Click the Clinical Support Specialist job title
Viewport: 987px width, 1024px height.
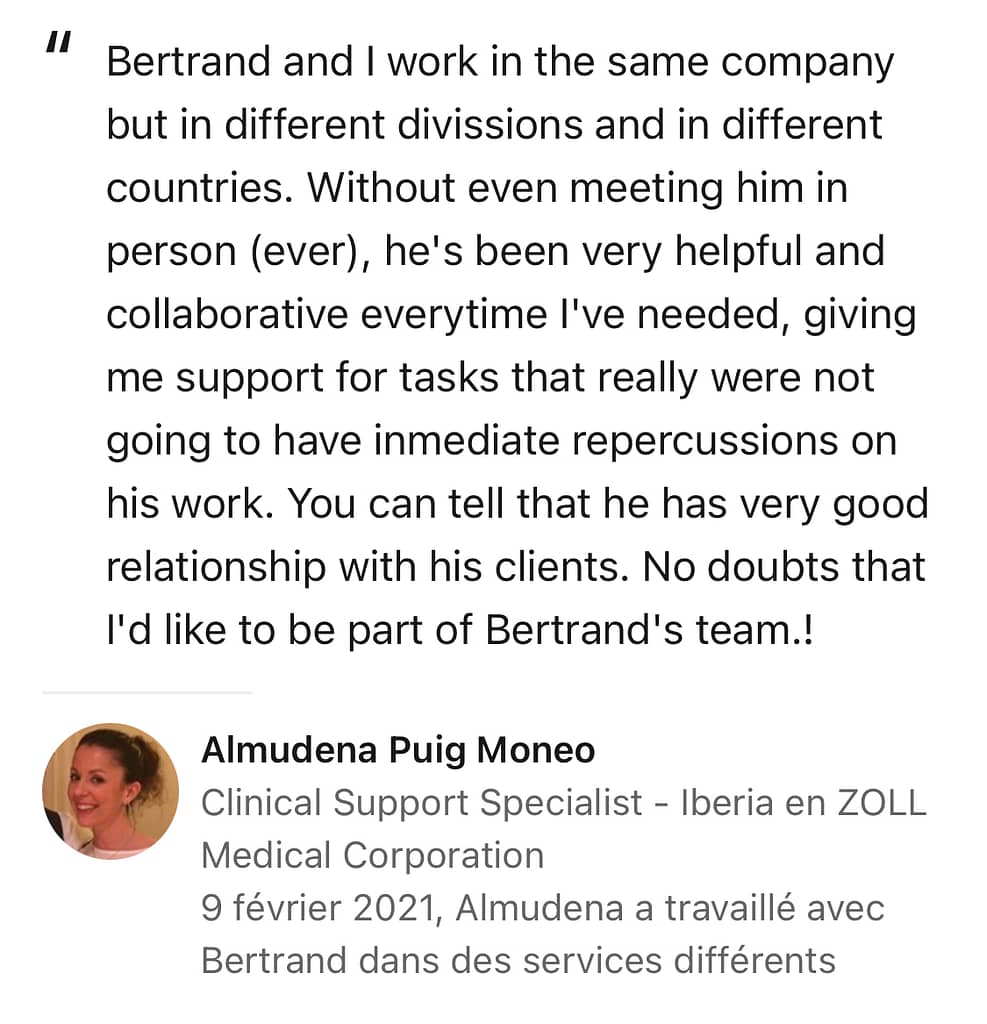(421, 803)
